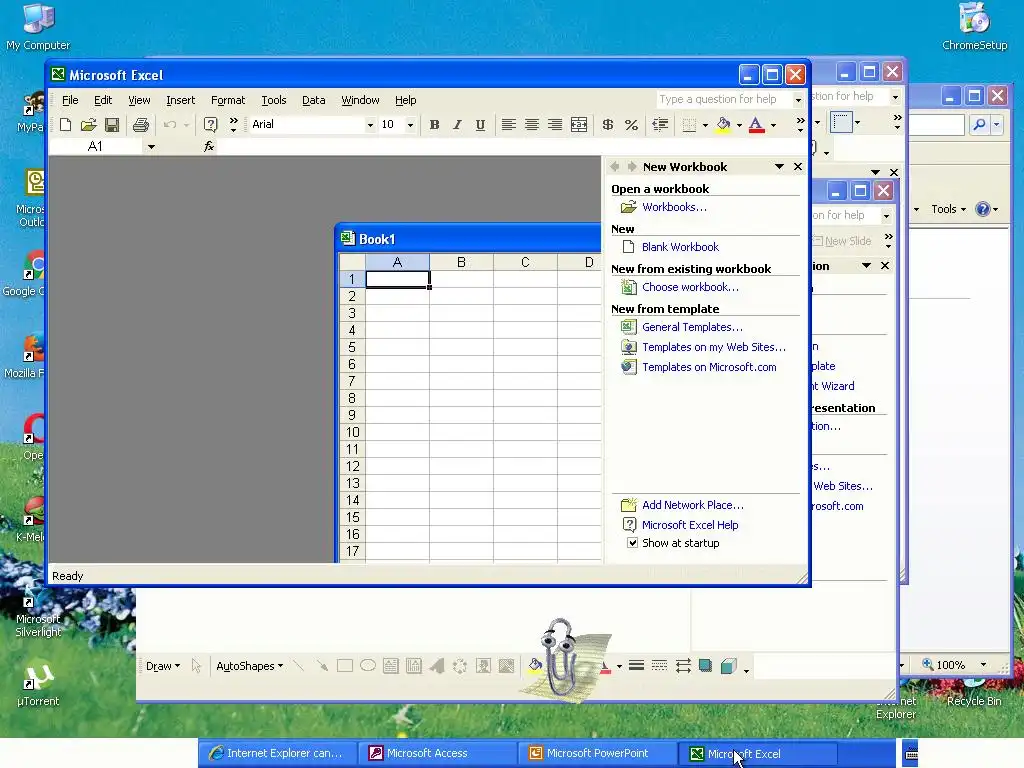Open the View menu in Excel
The height and width of the screenshot is (768, 1024).
coord(139,101)
